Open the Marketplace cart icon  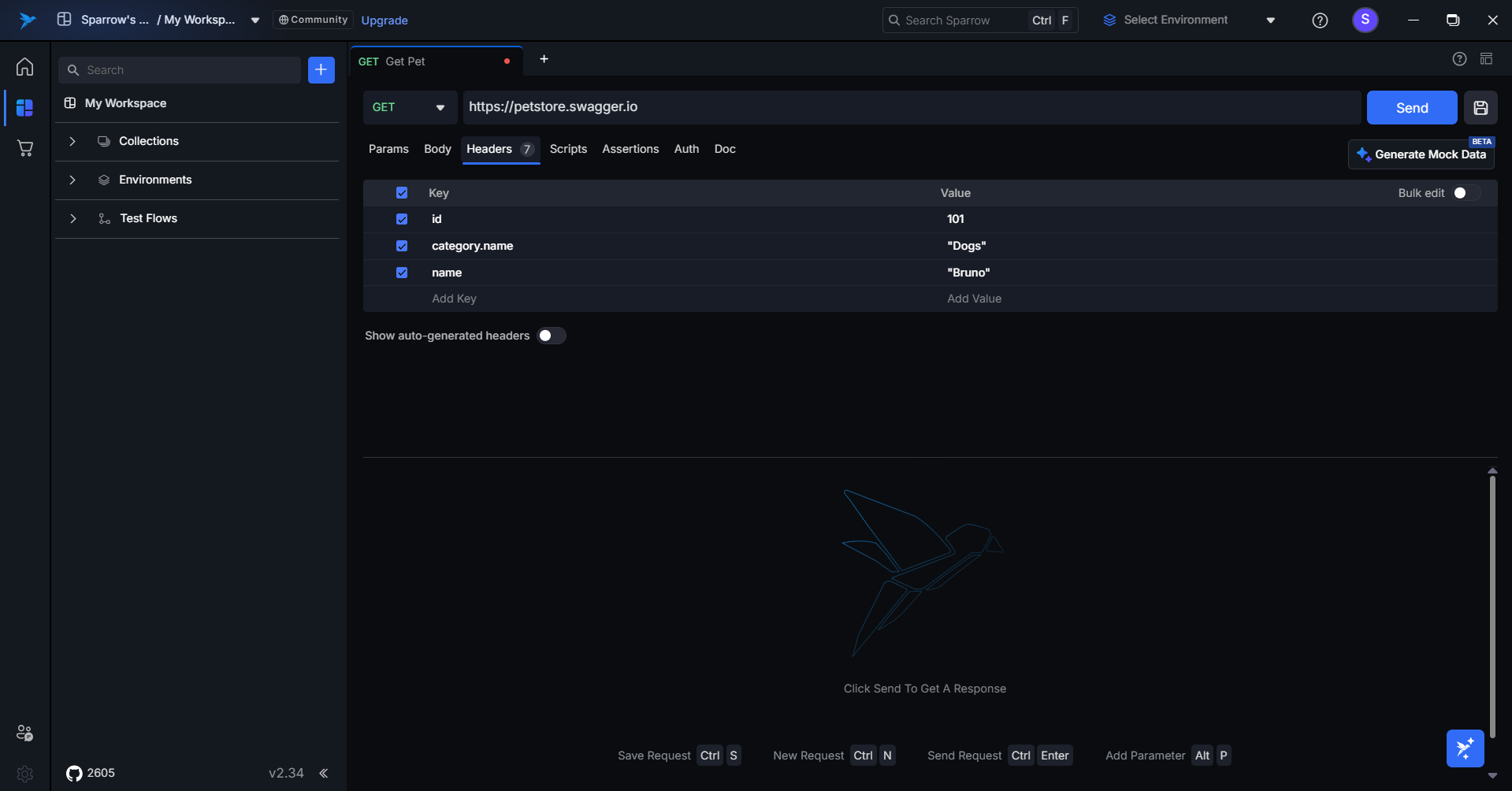coord(25,148)
